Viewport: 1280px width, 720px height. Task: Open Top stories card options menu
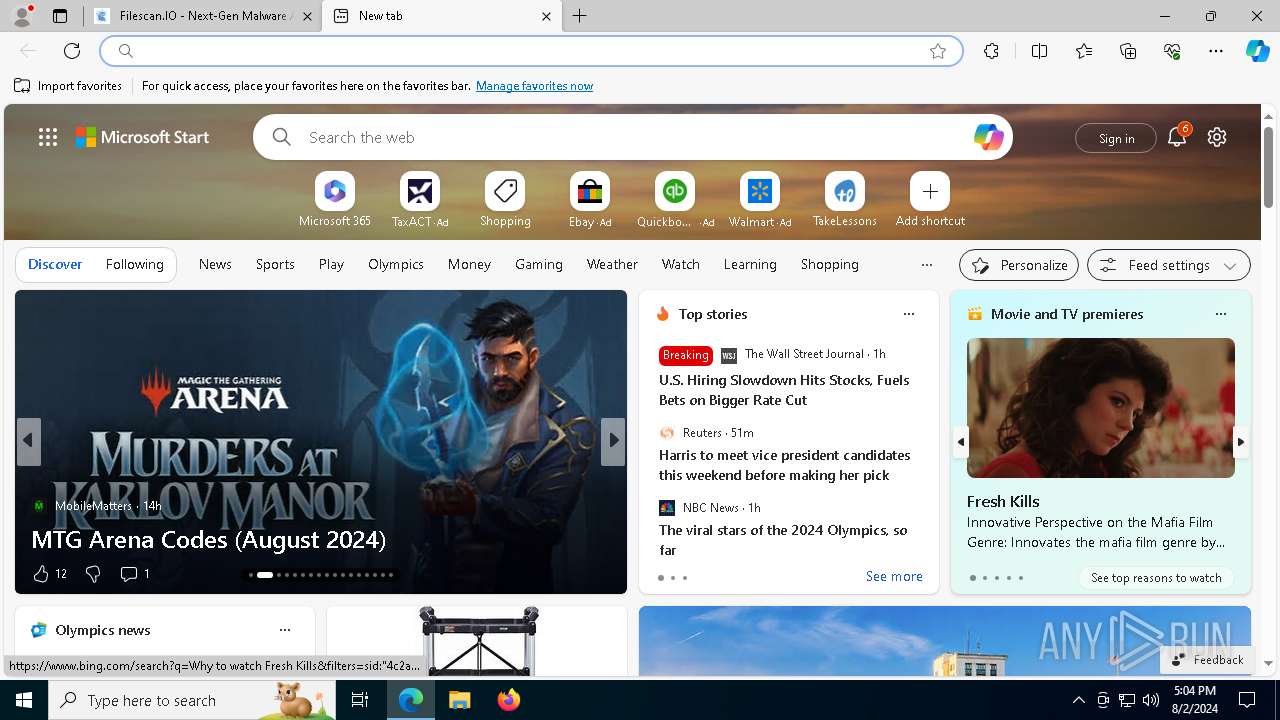click(909, 314)
